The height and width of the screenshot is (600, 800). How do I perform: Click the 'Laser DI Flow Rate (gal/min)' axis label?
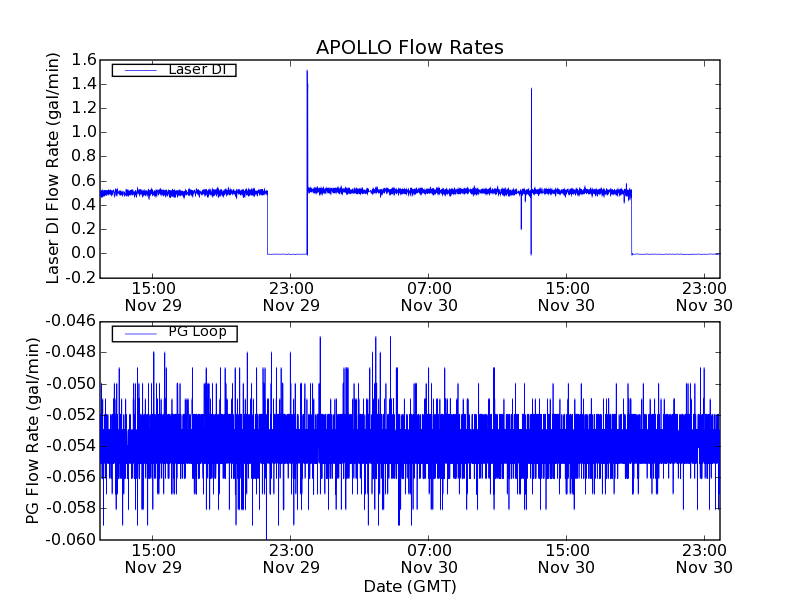pyautogui.click(x=53, y=168)
